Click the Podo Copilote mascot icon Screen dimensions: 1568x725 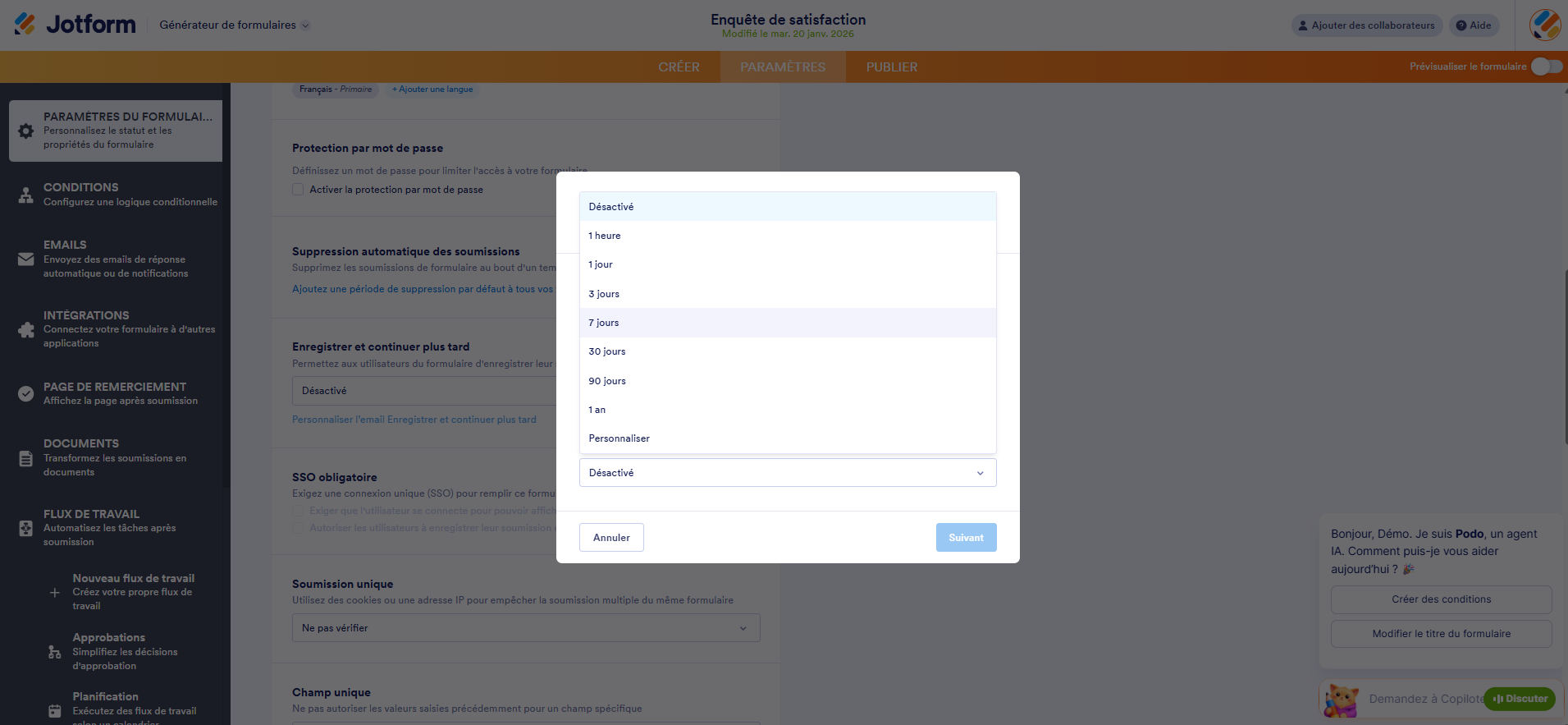pos(1342,700)
